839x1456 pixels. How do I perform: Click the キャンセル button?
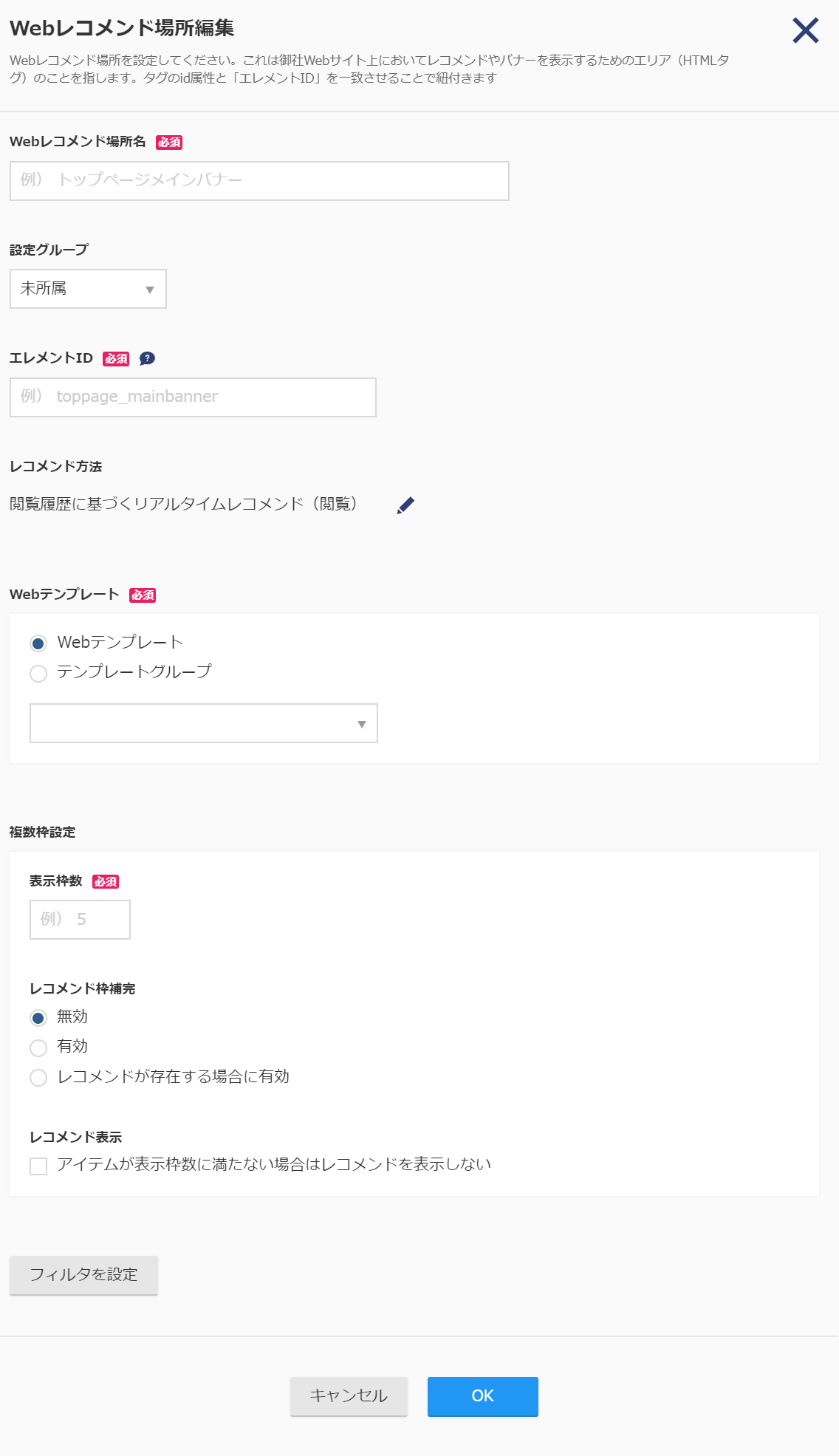coord(349,1396)
